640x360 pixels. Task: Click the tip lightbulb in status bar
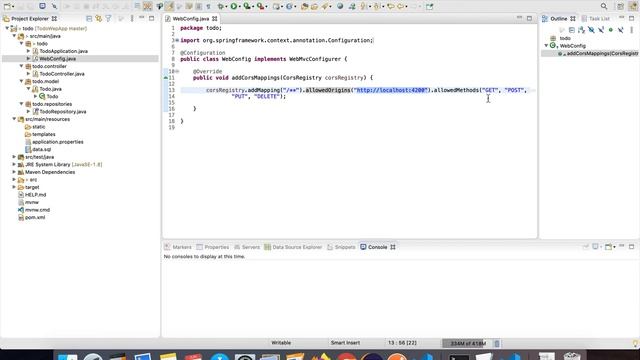[x=635, y=343]
